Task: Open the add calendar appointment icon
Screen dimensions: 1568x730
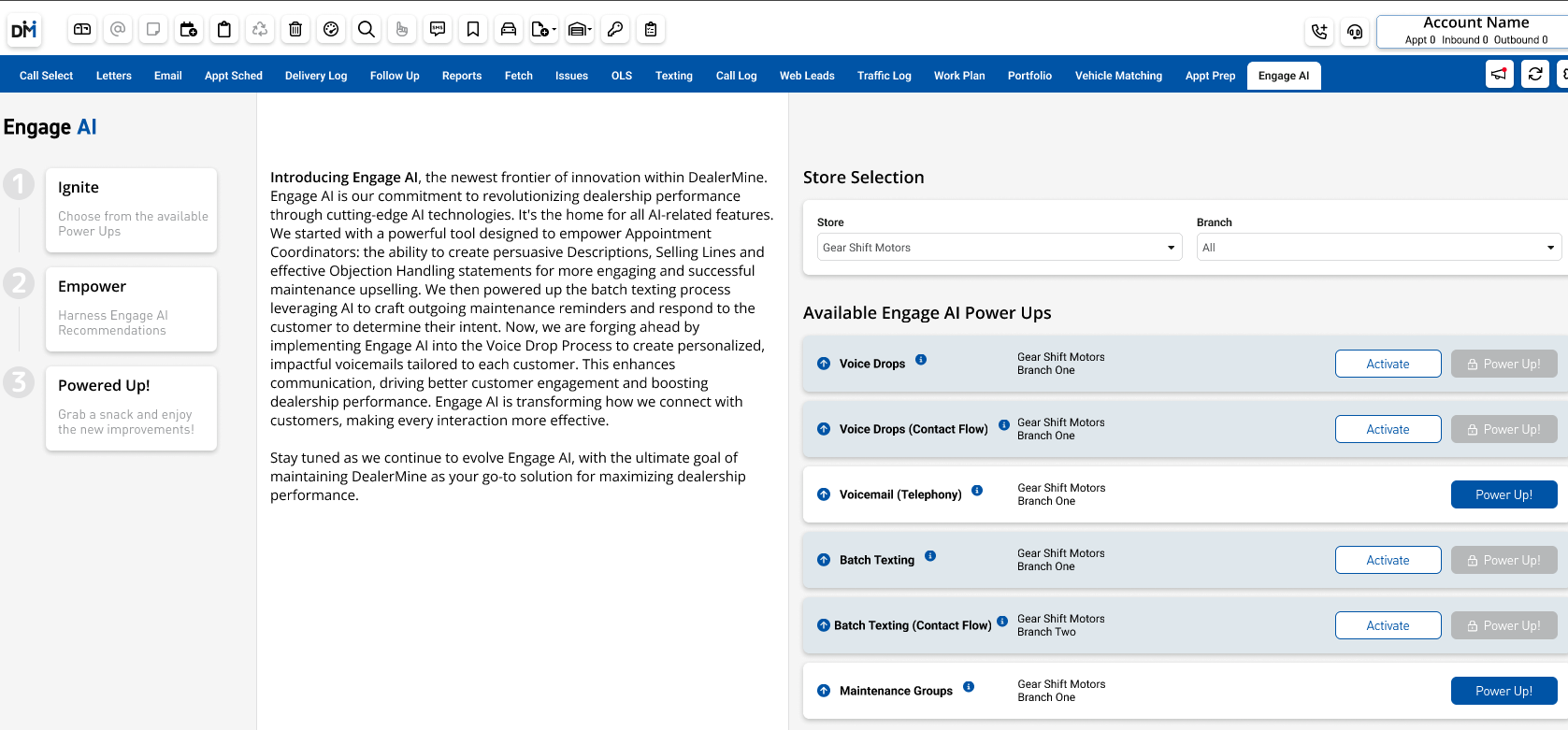Action: (x=189, y=29)
